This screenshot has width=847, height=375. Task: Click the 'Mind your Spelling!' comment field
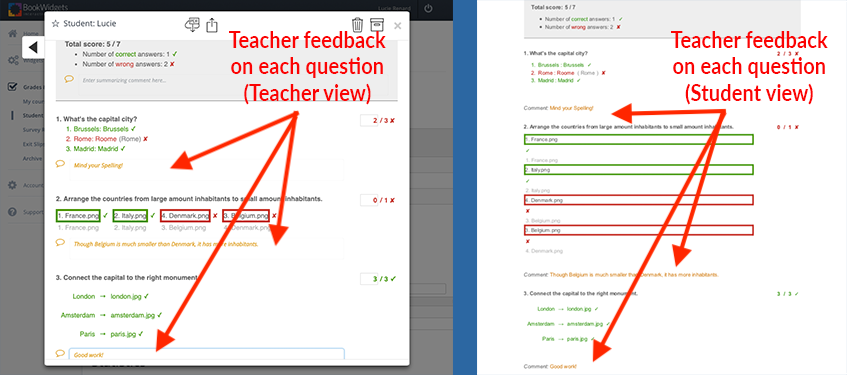tap(206, 169)
